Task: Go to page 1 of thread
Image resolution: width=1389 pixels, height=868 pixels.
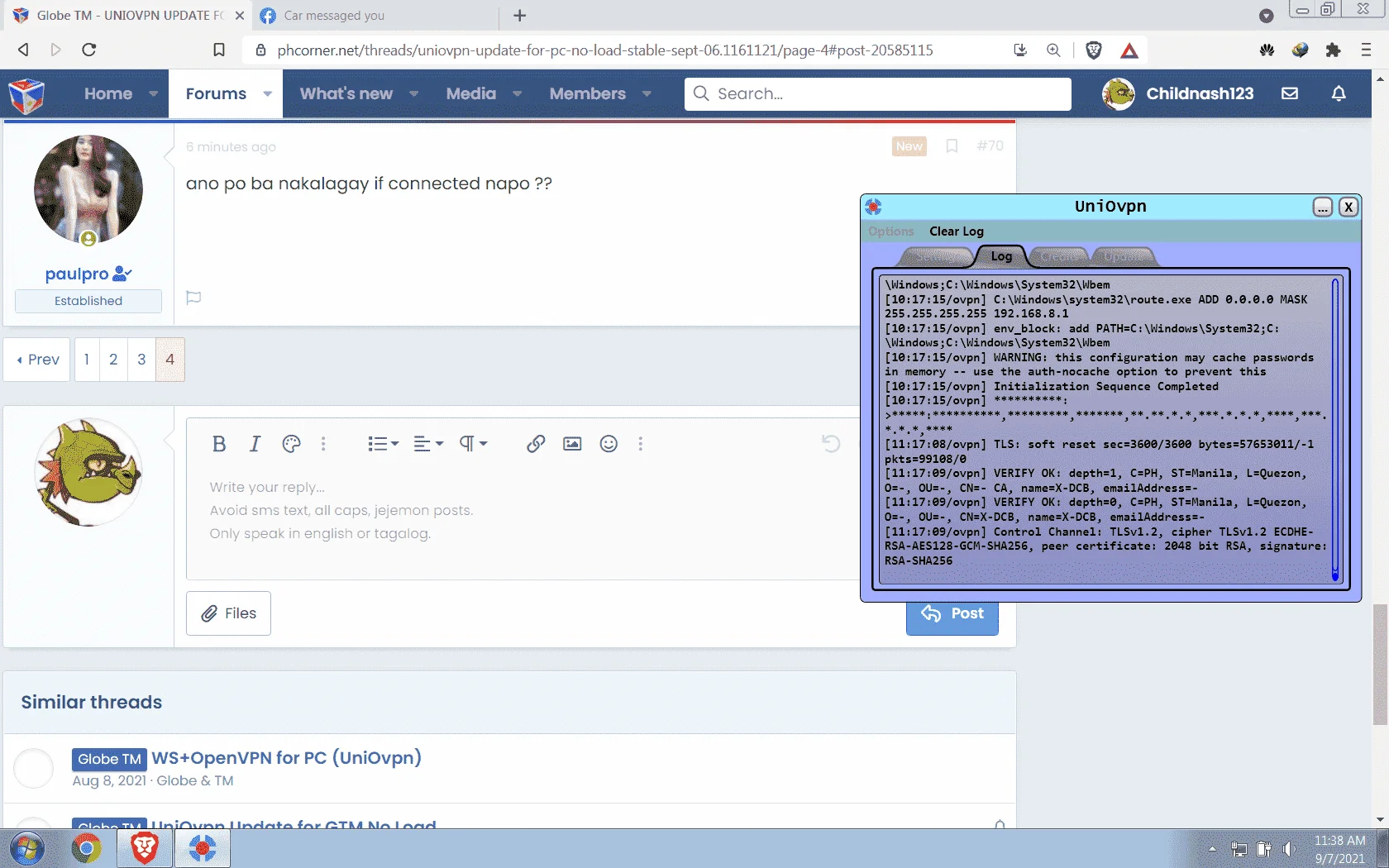Action: point(87,360)
